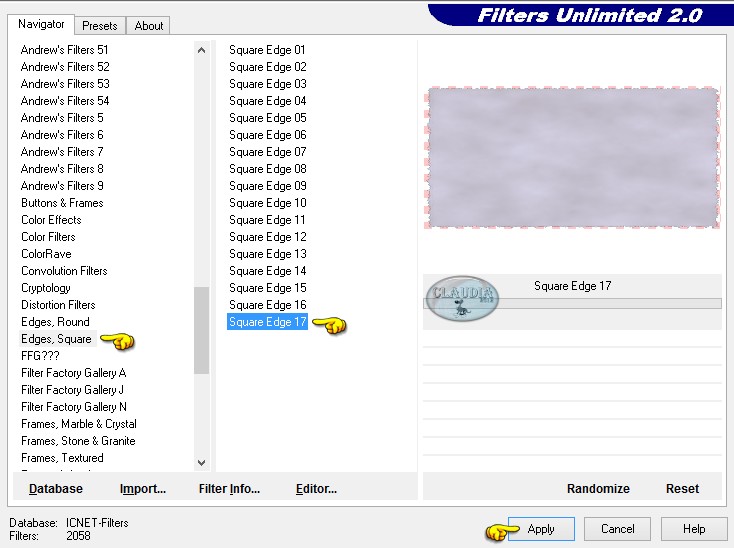The image size is (734, 548).
Task: Pick the Square Edge 01 filter
Action: tap(267, 50)
